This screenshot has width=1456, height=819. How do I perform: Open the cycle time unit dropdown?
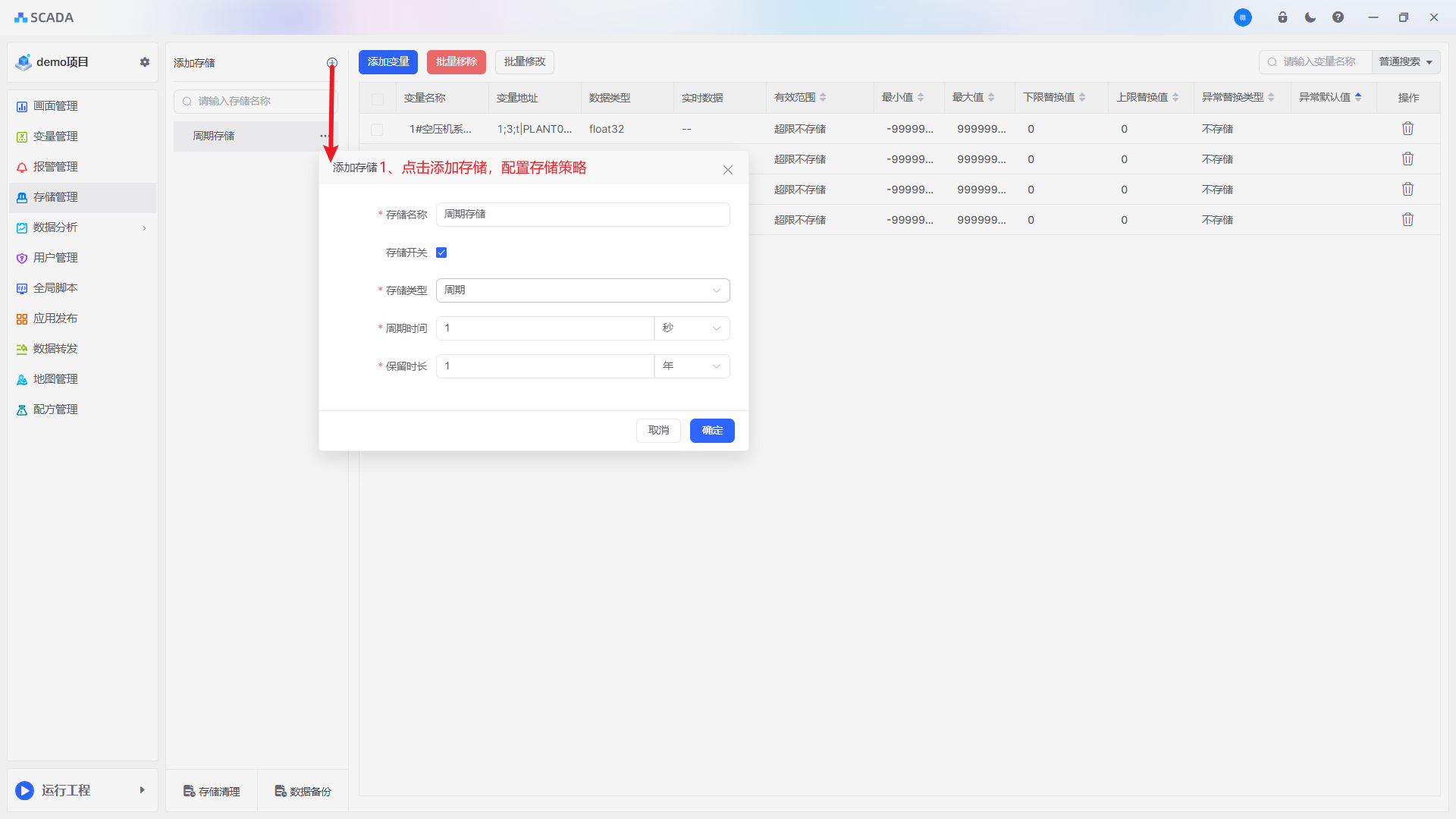point(692,328)
